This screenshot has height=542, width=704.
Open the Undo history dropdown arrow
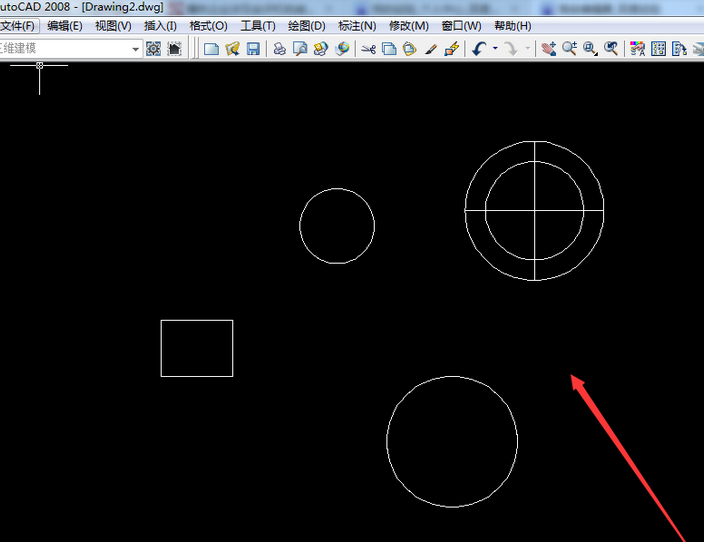pos(494,48)
